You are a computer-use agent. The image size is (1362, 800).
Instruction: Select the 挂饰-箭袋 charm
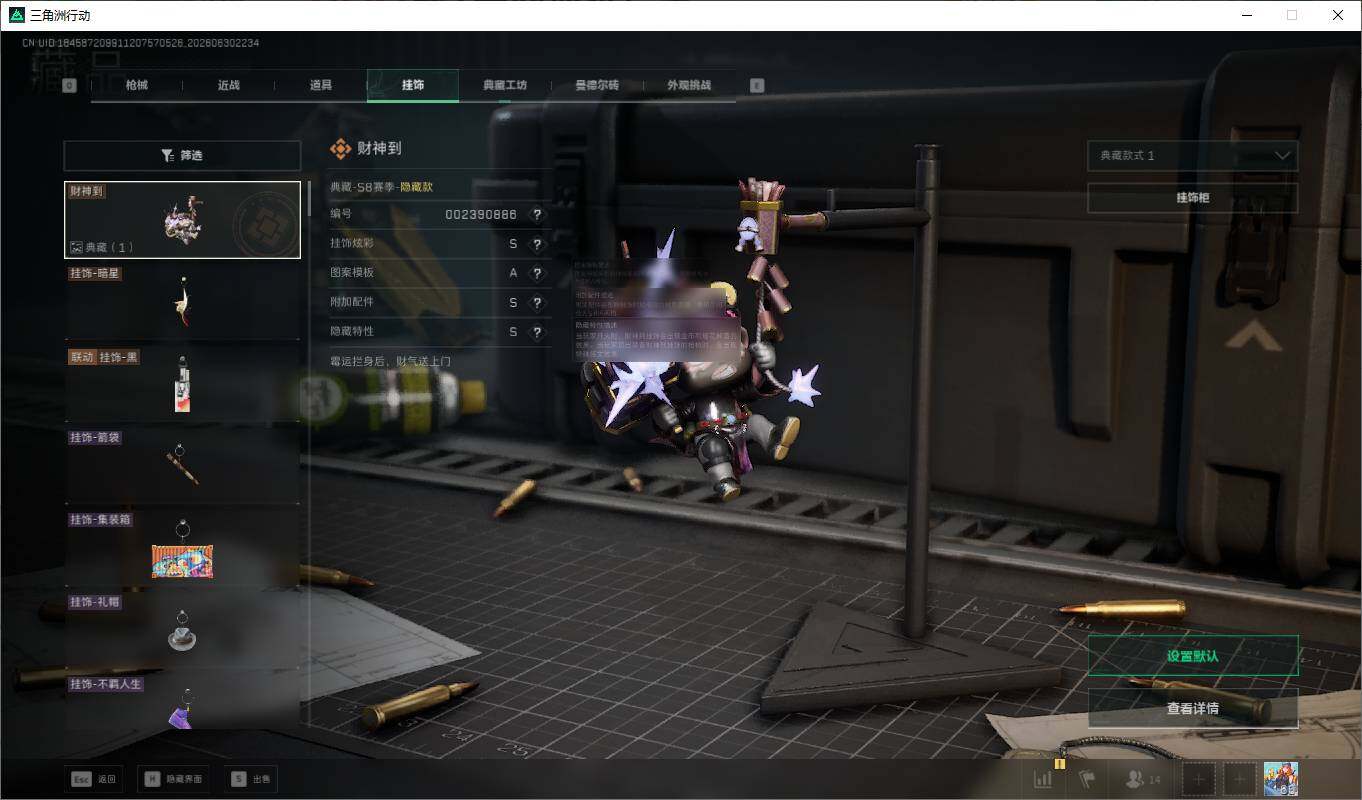pyautogui.click(x=182, y=466)
